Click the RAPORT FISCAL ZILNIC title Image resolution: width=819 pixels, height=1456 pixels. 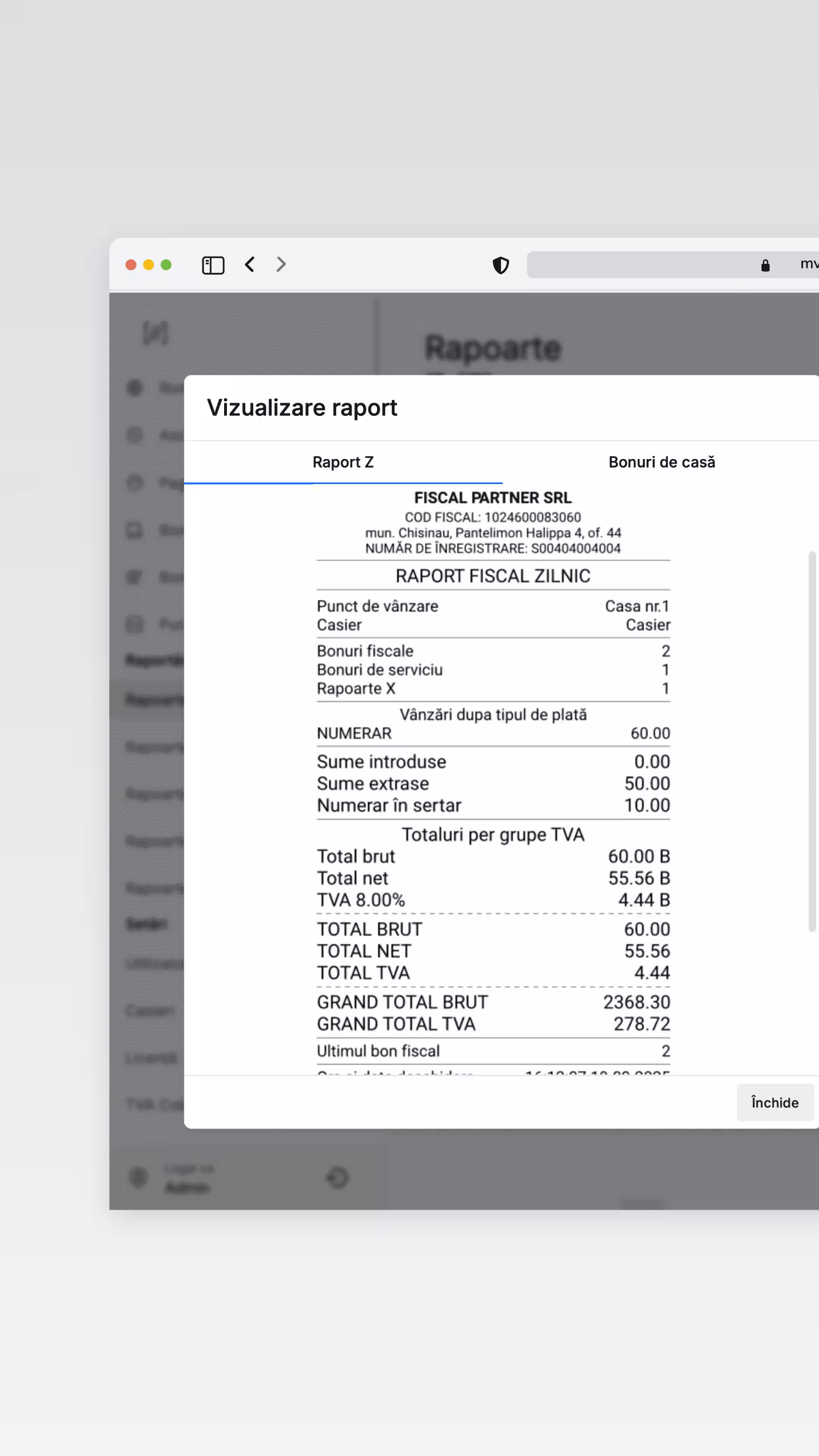[493, 576]
